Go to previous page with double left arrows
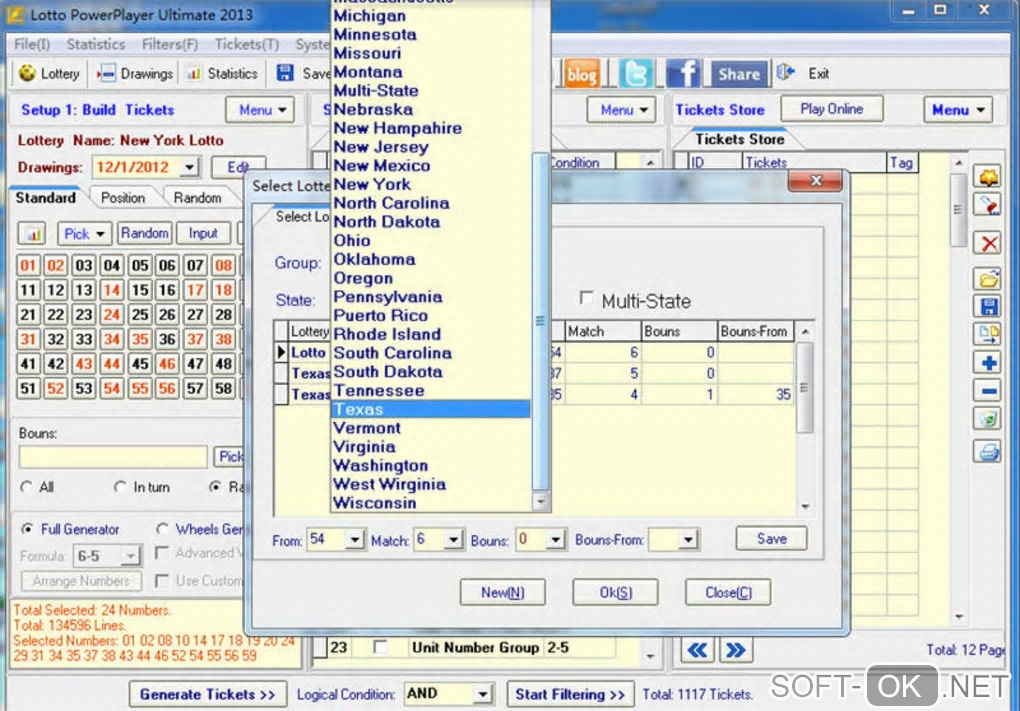 (697, 650)
